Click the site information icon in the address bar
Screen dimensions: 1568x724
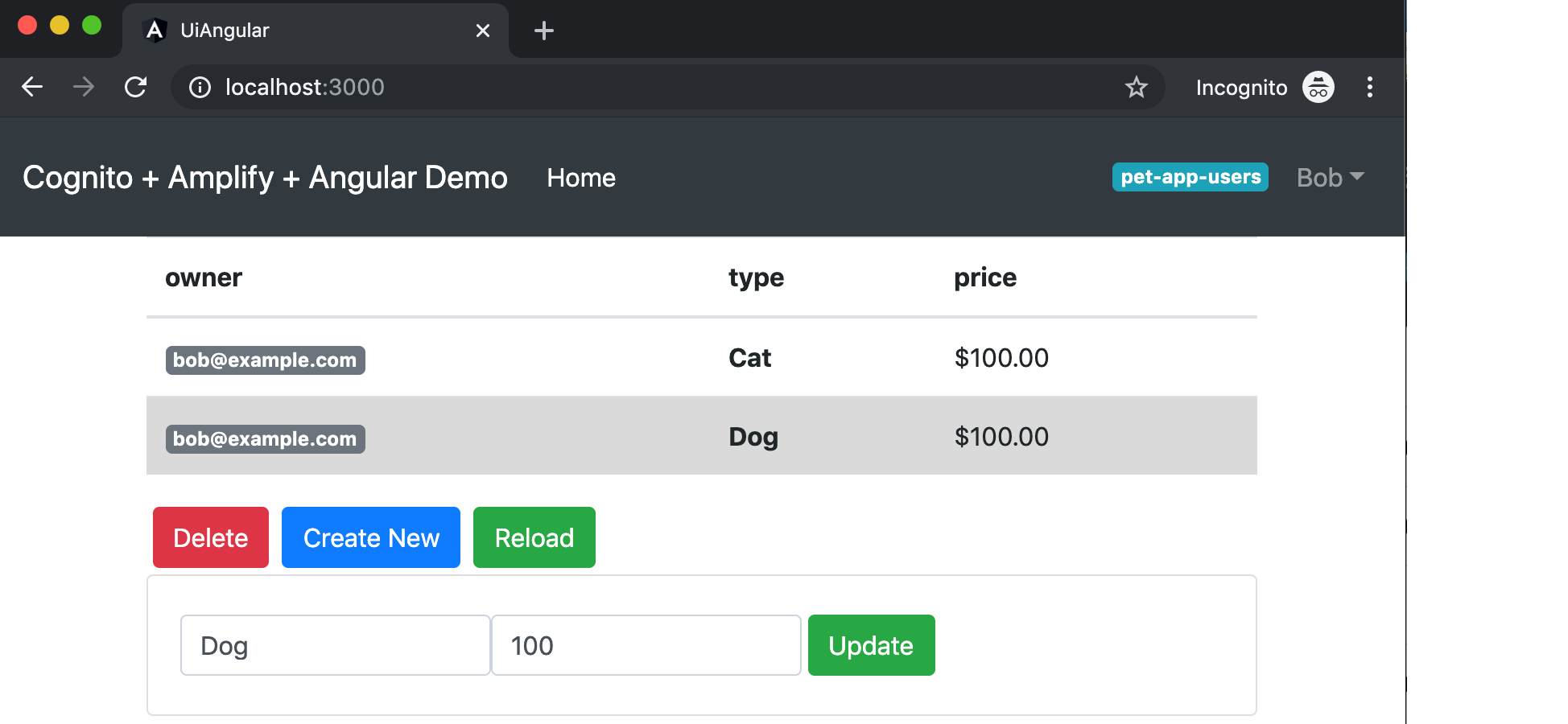pyautogui.click(x=199, y=88)
